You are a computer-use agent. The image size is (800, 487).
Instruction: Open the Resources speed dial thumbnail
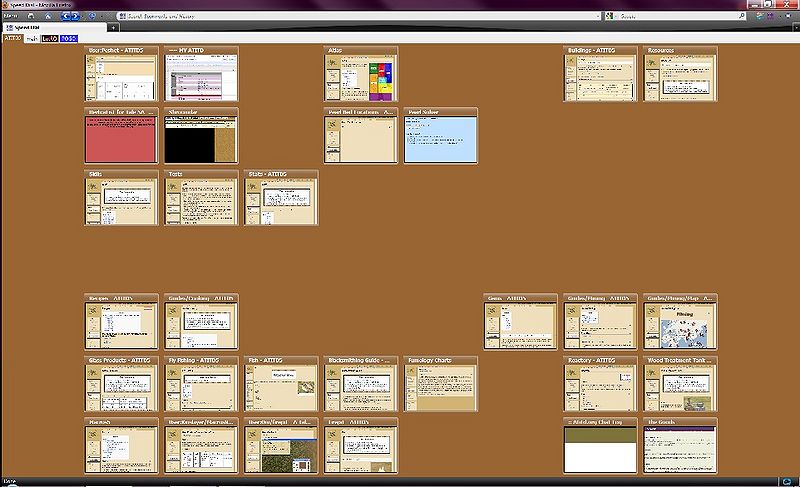(680, 74)
